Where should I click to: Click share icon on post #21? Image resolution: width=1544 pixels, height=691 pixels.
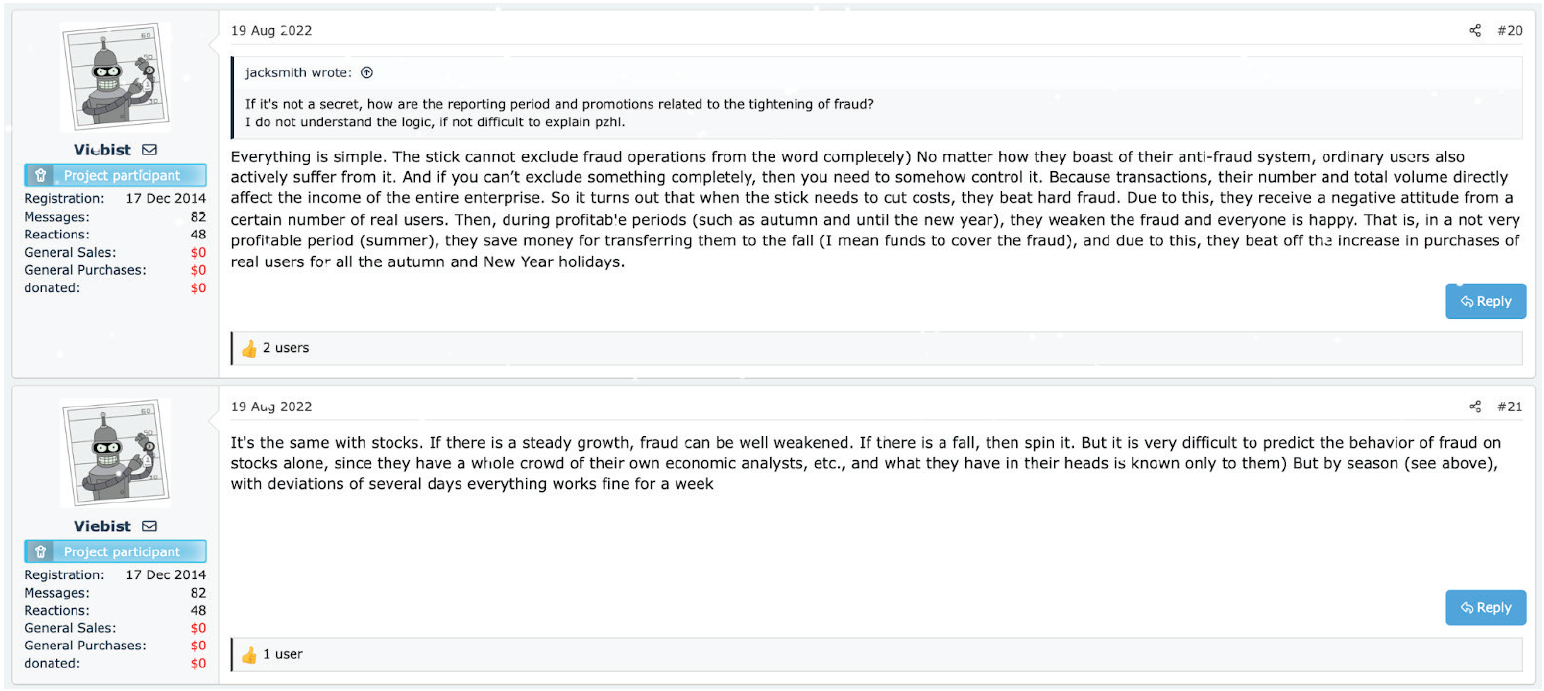click(x=1475, y=407)
